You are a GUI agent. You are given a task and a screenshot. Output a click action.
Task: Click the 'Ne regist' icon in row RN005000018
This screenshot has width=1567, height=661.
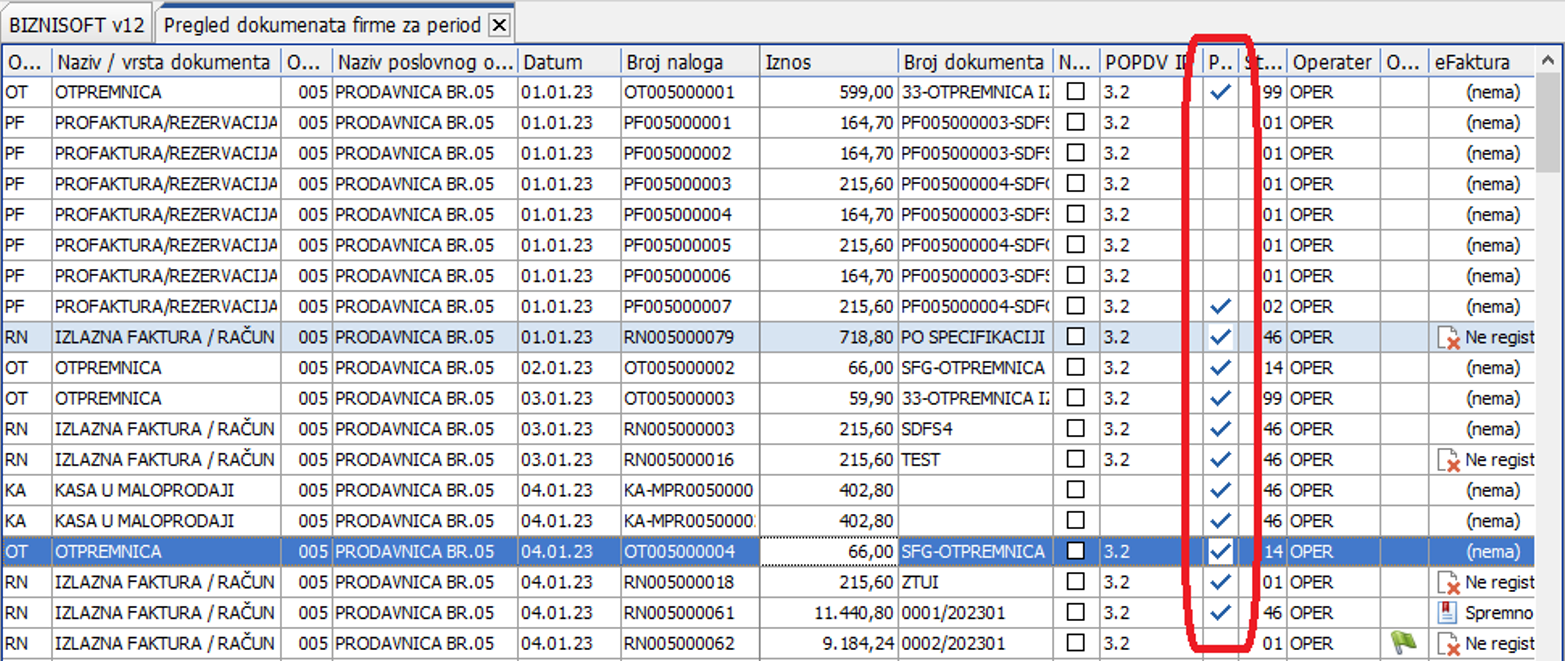[1448, 582]
